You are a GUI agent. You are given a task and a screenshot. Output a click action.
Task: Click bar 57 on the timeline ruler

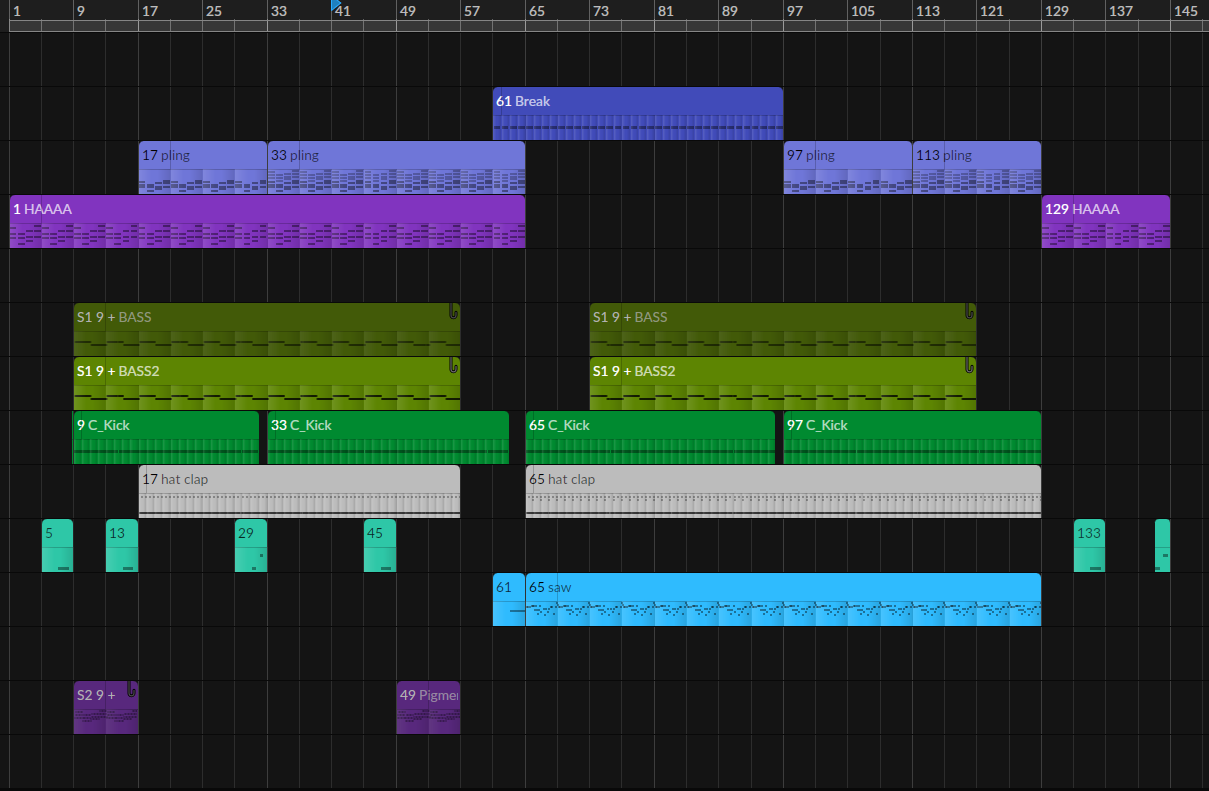point(472,11)
